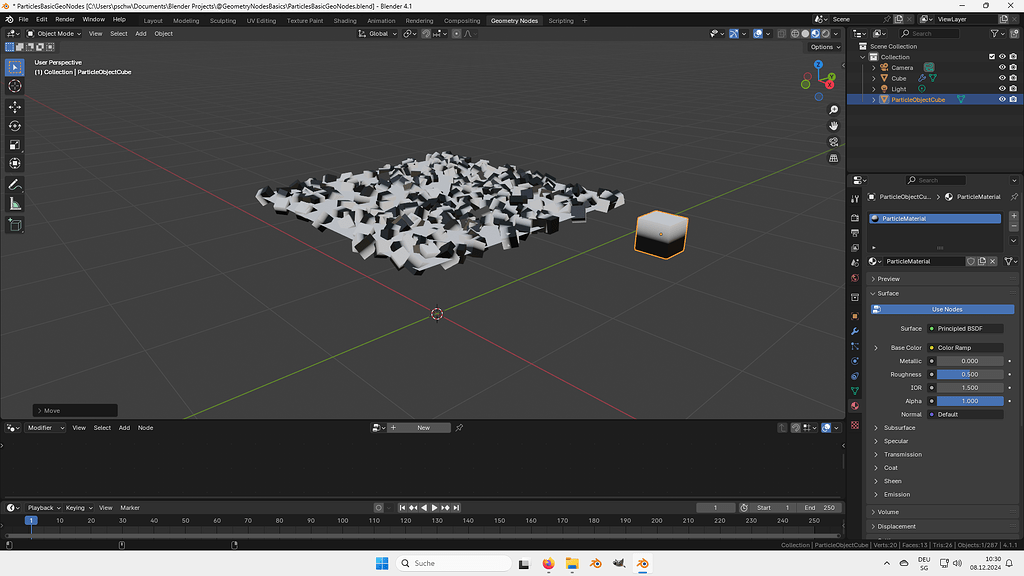This screenshot has width=1024, height=576.
Task: Open the Output properties tab
Action: click(855, 232)
